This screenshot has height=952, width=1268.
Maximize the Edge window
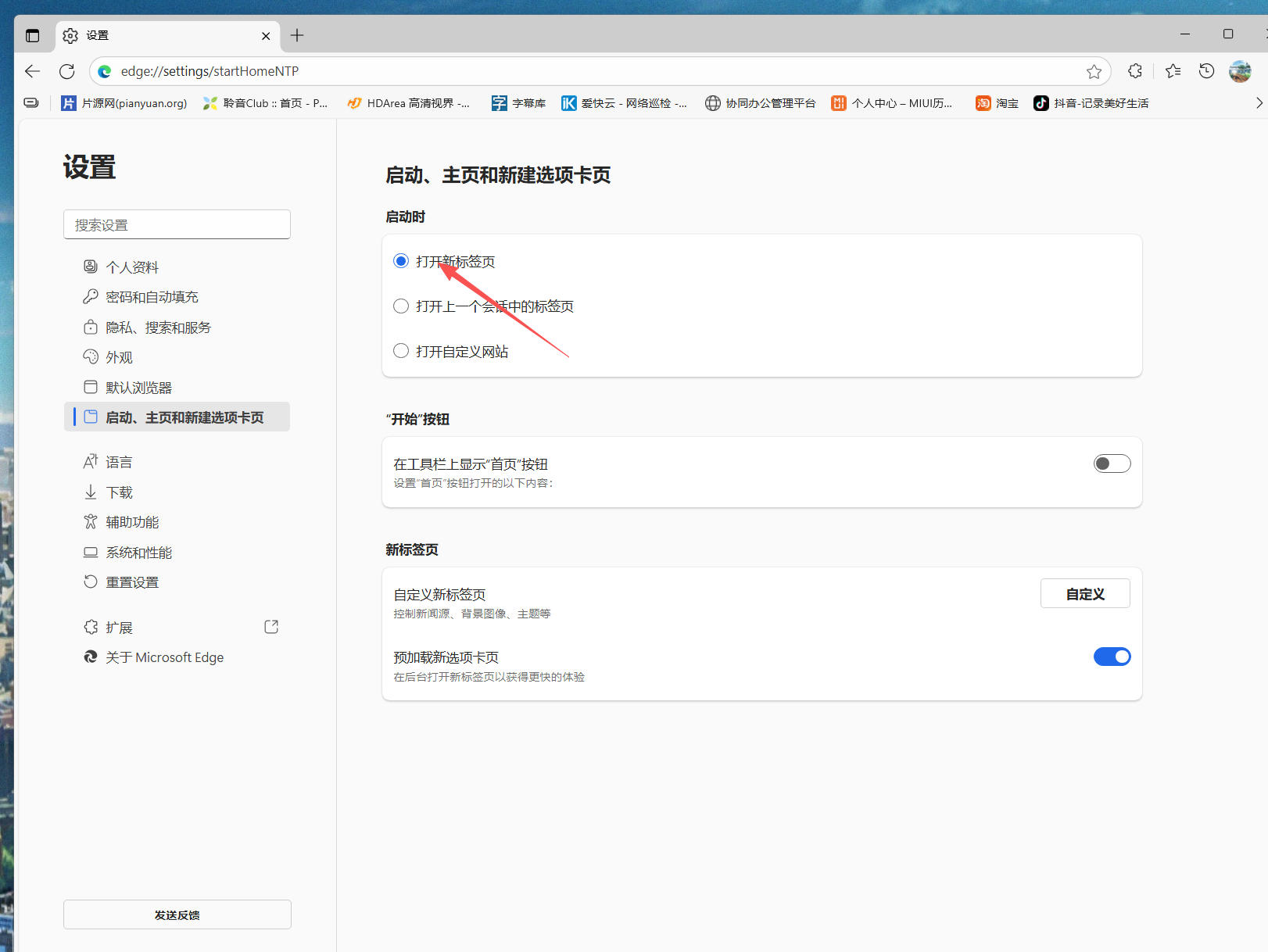pyautogui.click(x=1228, y=34)
